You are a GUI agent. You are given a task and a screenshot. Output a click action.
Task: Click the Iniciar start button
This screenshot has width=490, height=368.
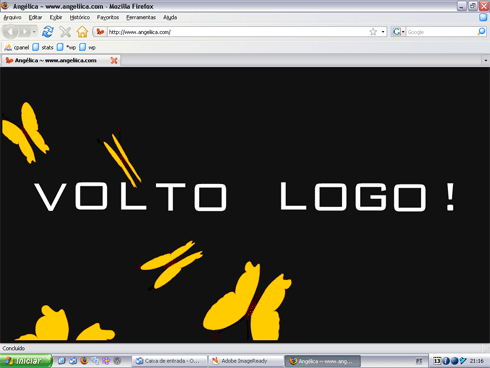tap(26, 361)
